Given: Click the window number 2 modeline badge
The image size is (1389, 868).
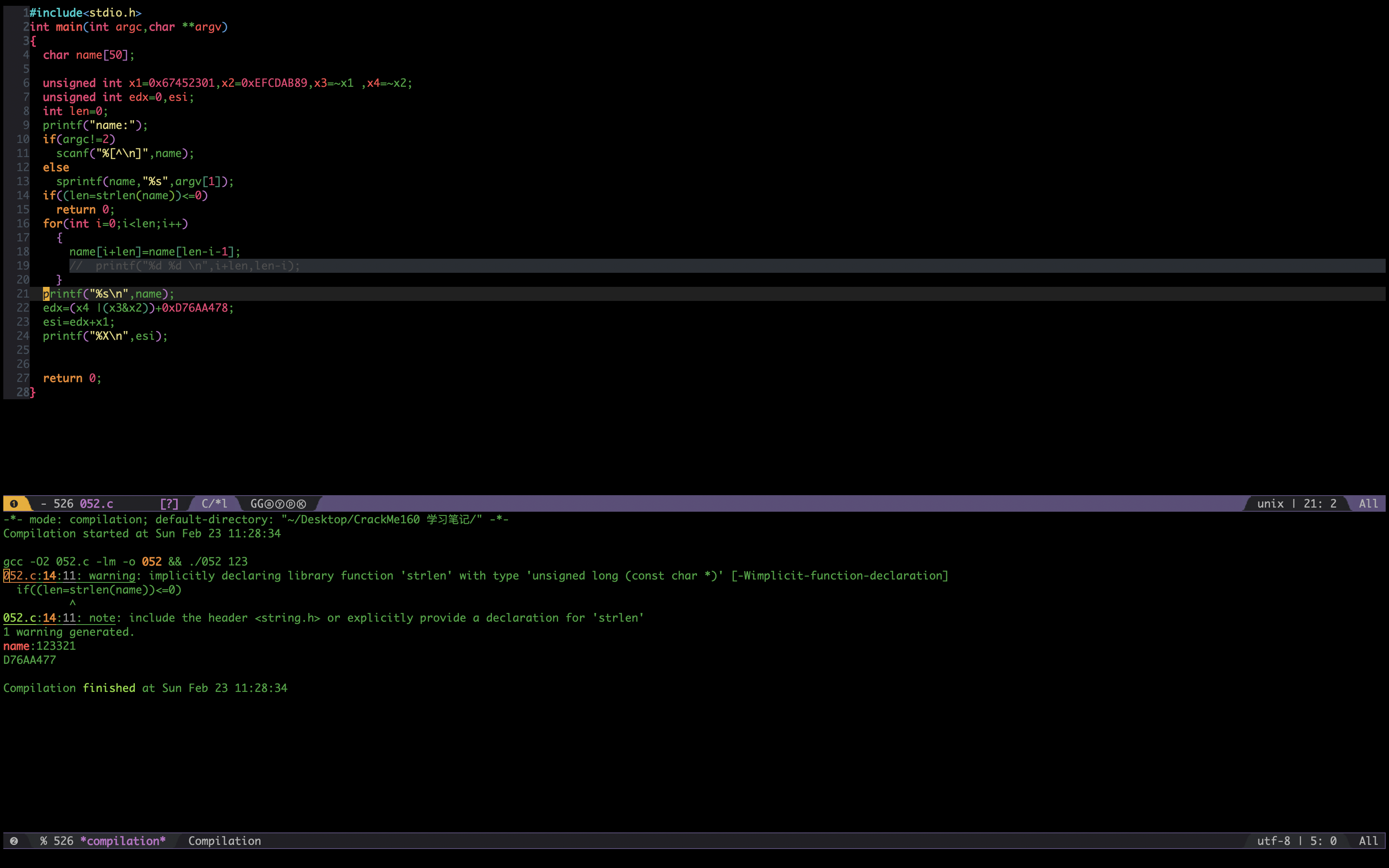Looking at the screenshot, I should [x=14, y=840].
